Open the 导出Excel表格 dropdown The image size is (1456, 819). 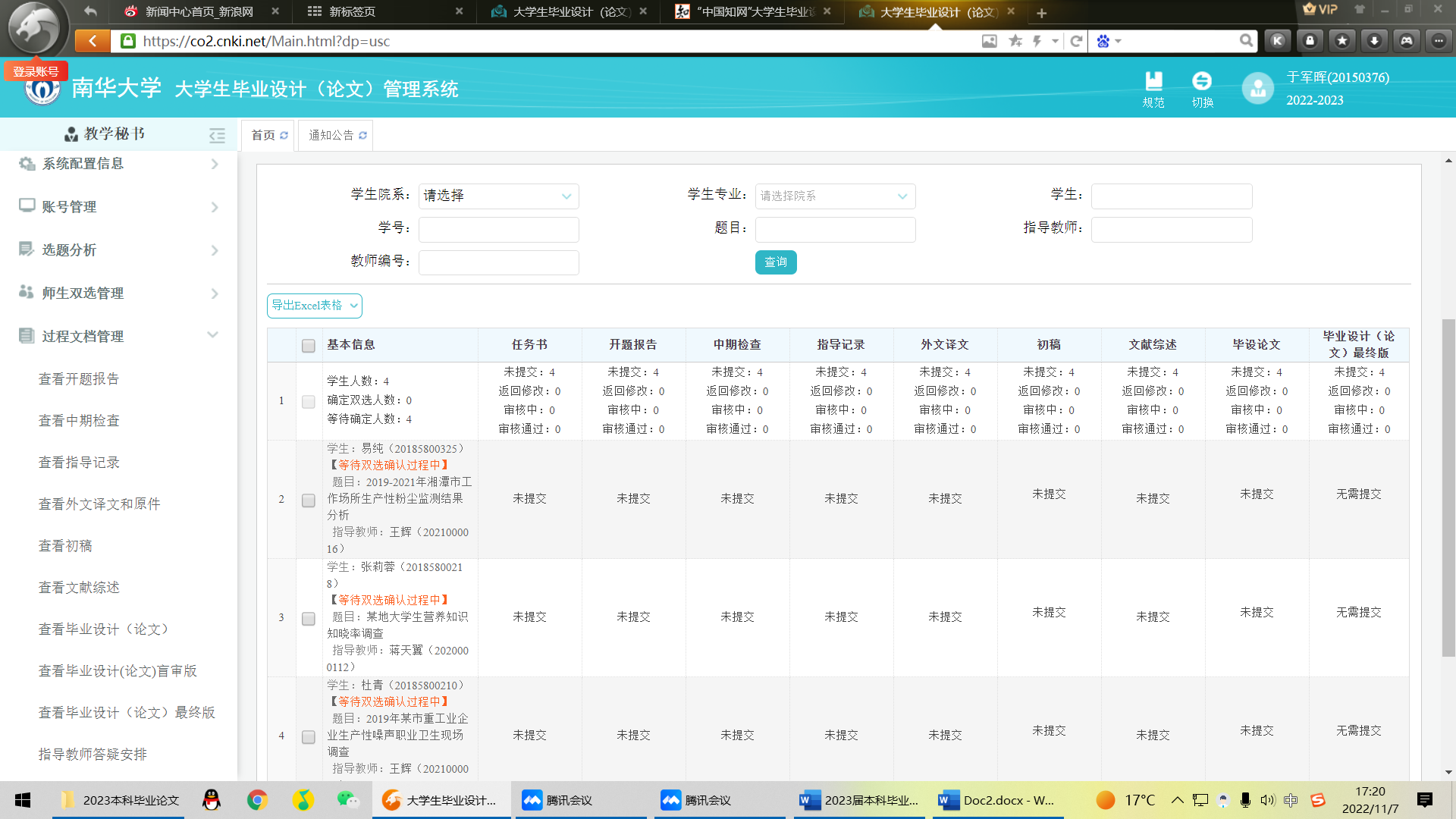(x=314, y=306)
